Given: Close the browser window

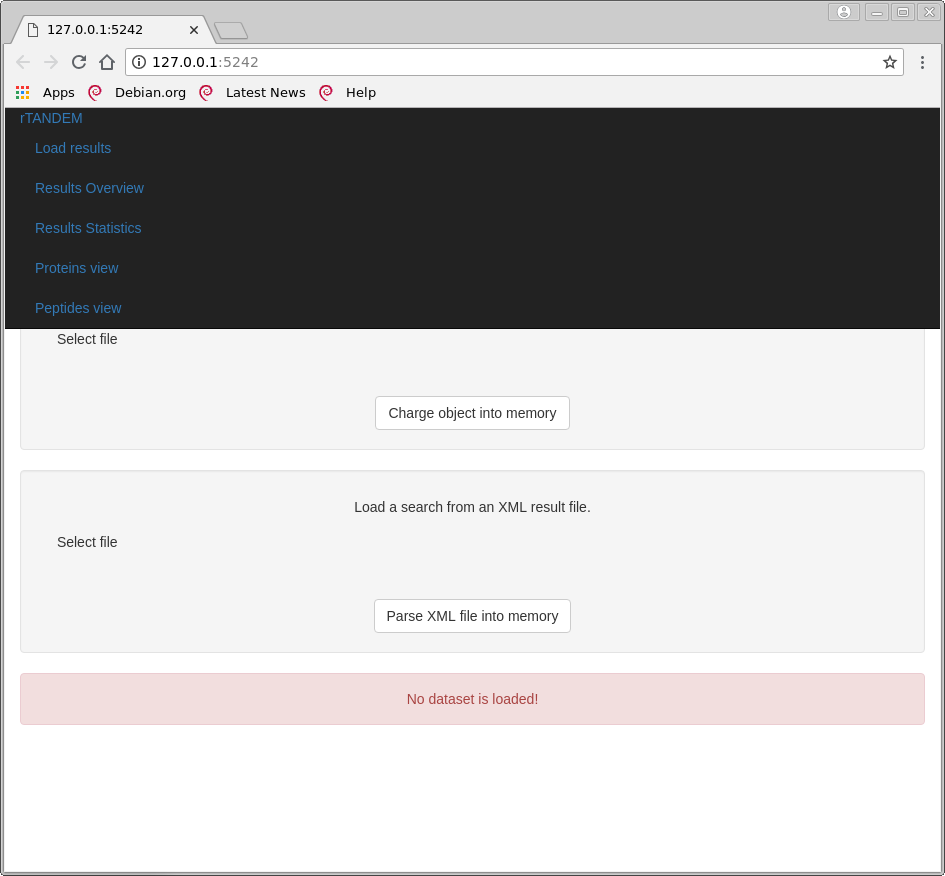Looking at the screenshot, I should 929,12.
